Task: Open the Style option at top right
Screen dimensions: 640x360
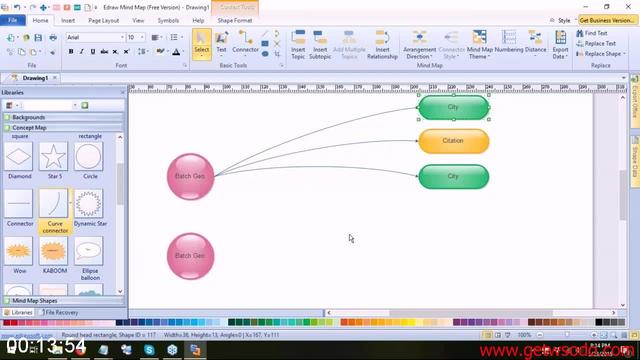Action: pos(564,20)
